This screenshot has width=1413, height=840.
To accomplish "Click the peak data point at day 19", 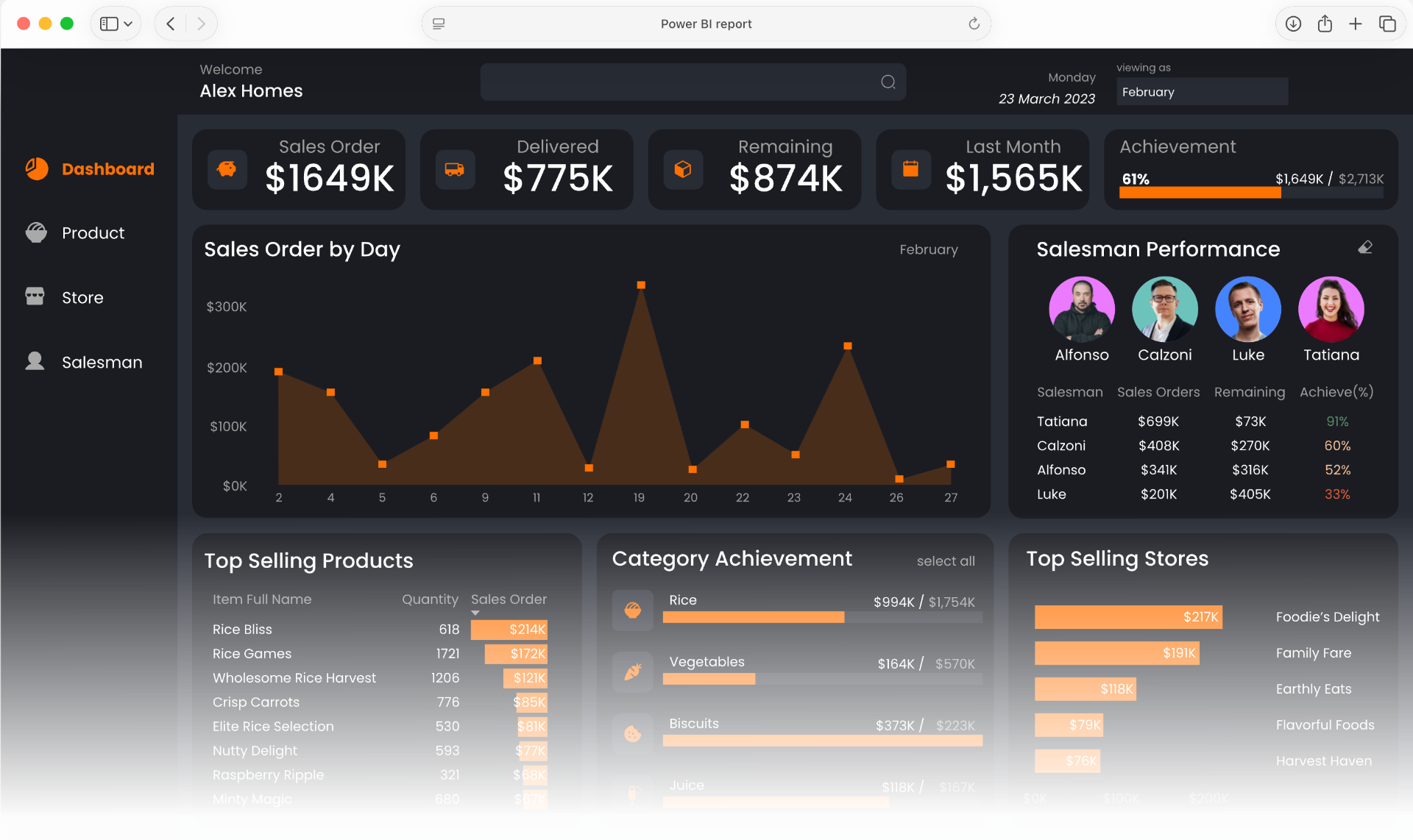I will [641, 285].
